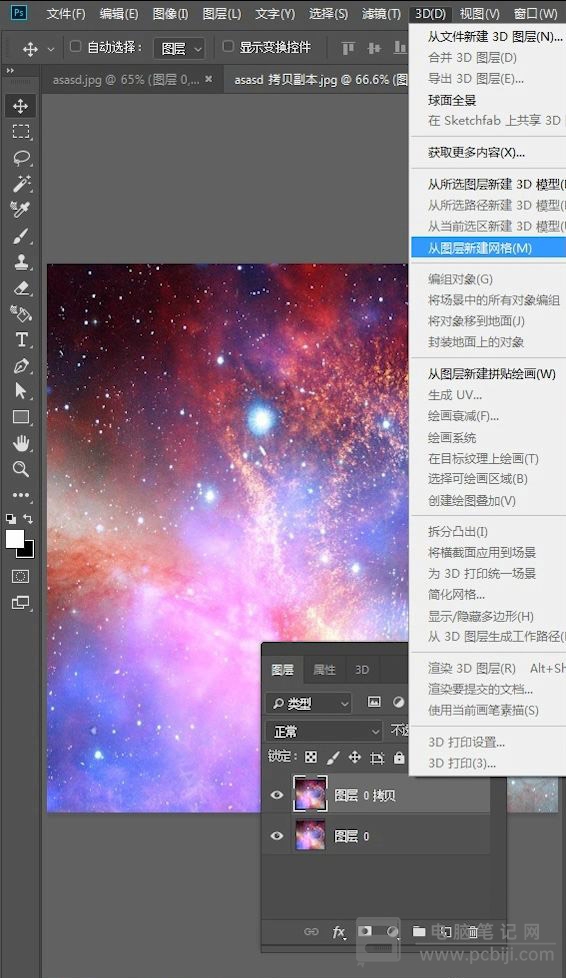Select the Magic Wand tool
Viewport: 566px width, 978px height.
(21, 183)
